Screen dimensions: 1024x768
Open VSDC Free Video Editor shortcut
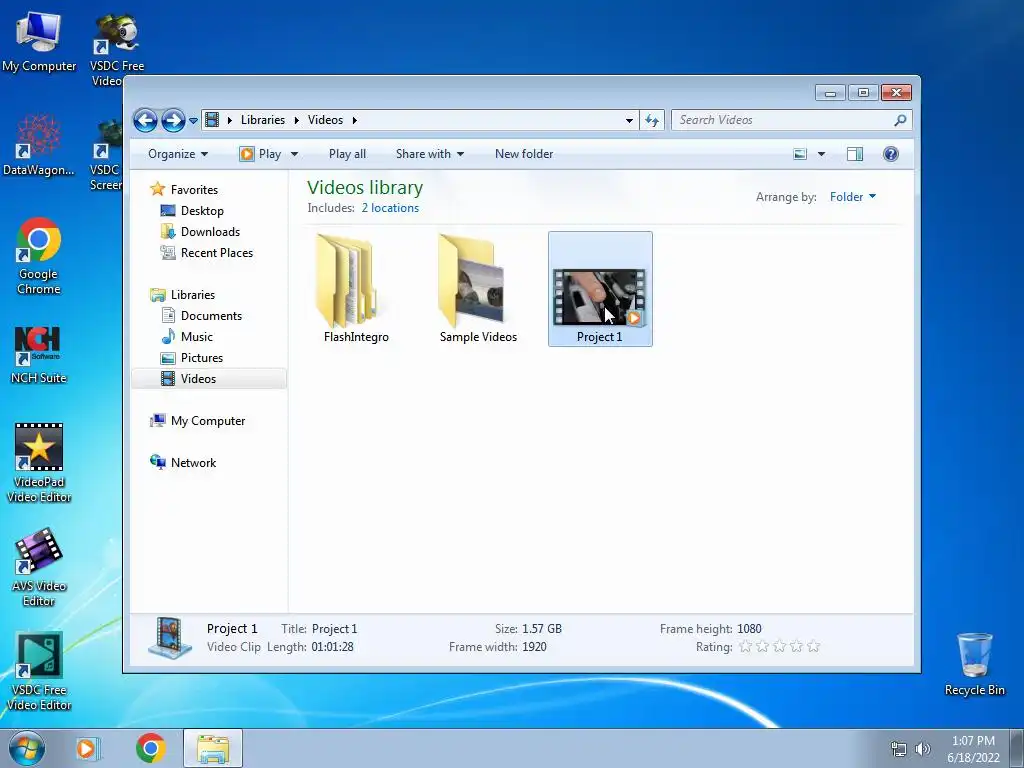click(x=39, y=671)
